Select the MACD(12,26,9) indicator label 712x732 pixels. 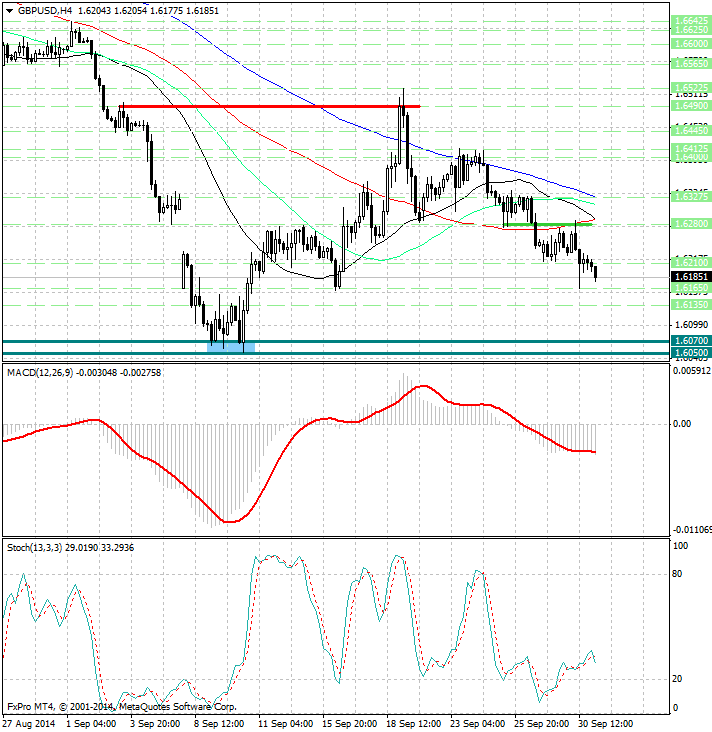40,373
